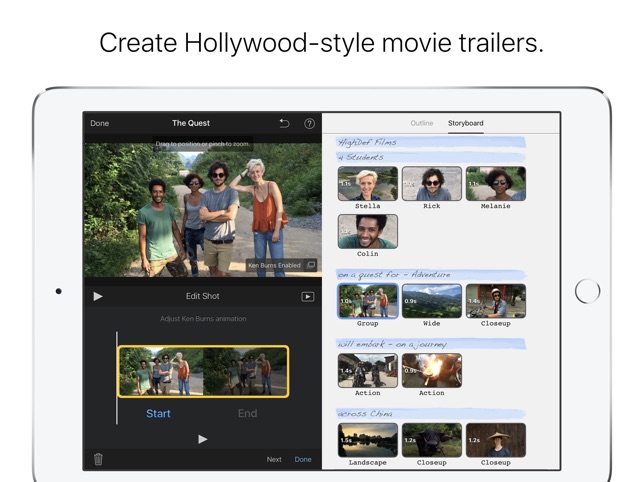Delete clip using trash icon
The width and height of the screenshot is (643, 482).
click(98, 459)
